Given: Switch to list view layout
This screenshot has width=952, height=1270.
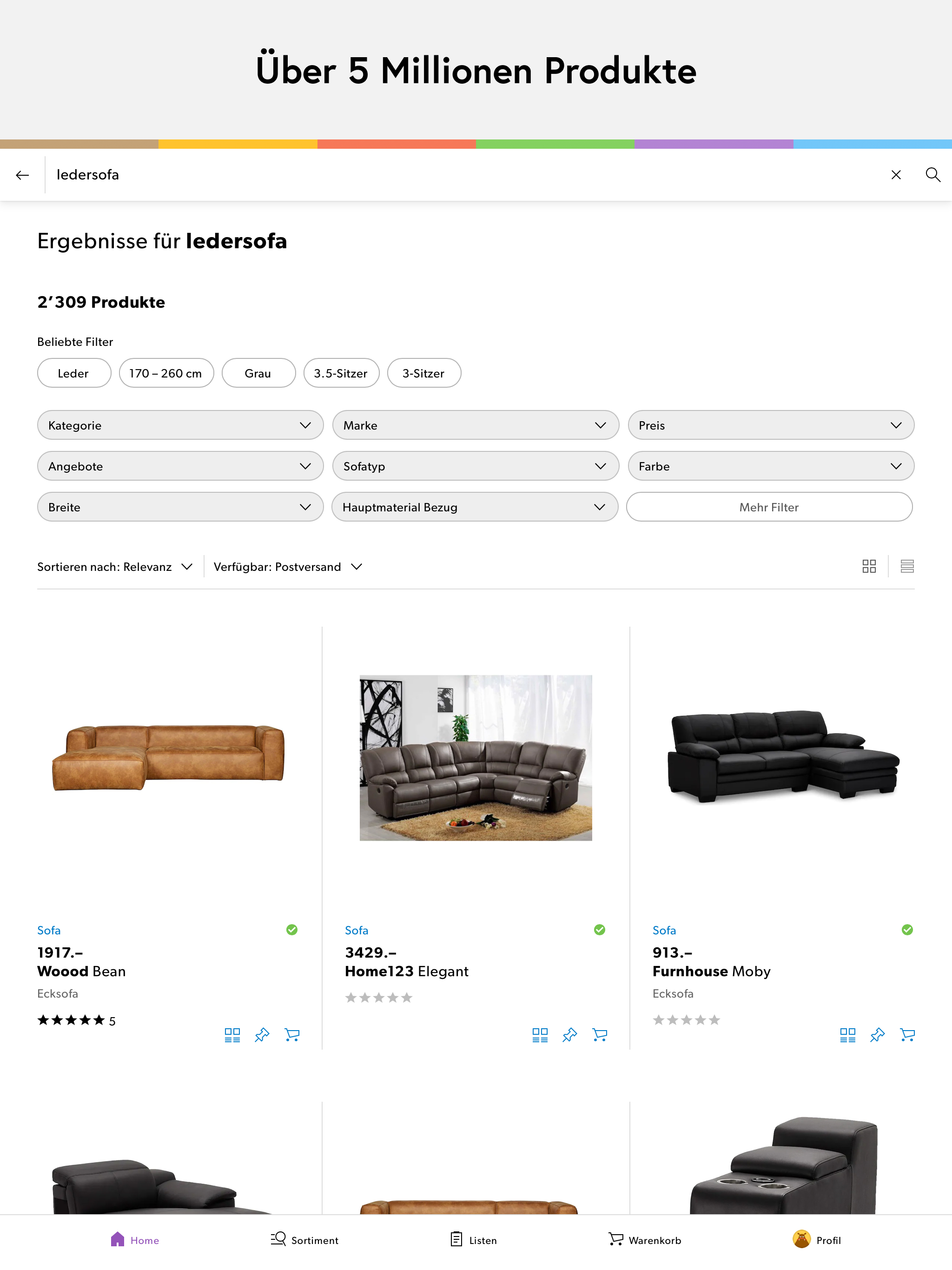Looking at the screenshot, I should tap(906, 566).
